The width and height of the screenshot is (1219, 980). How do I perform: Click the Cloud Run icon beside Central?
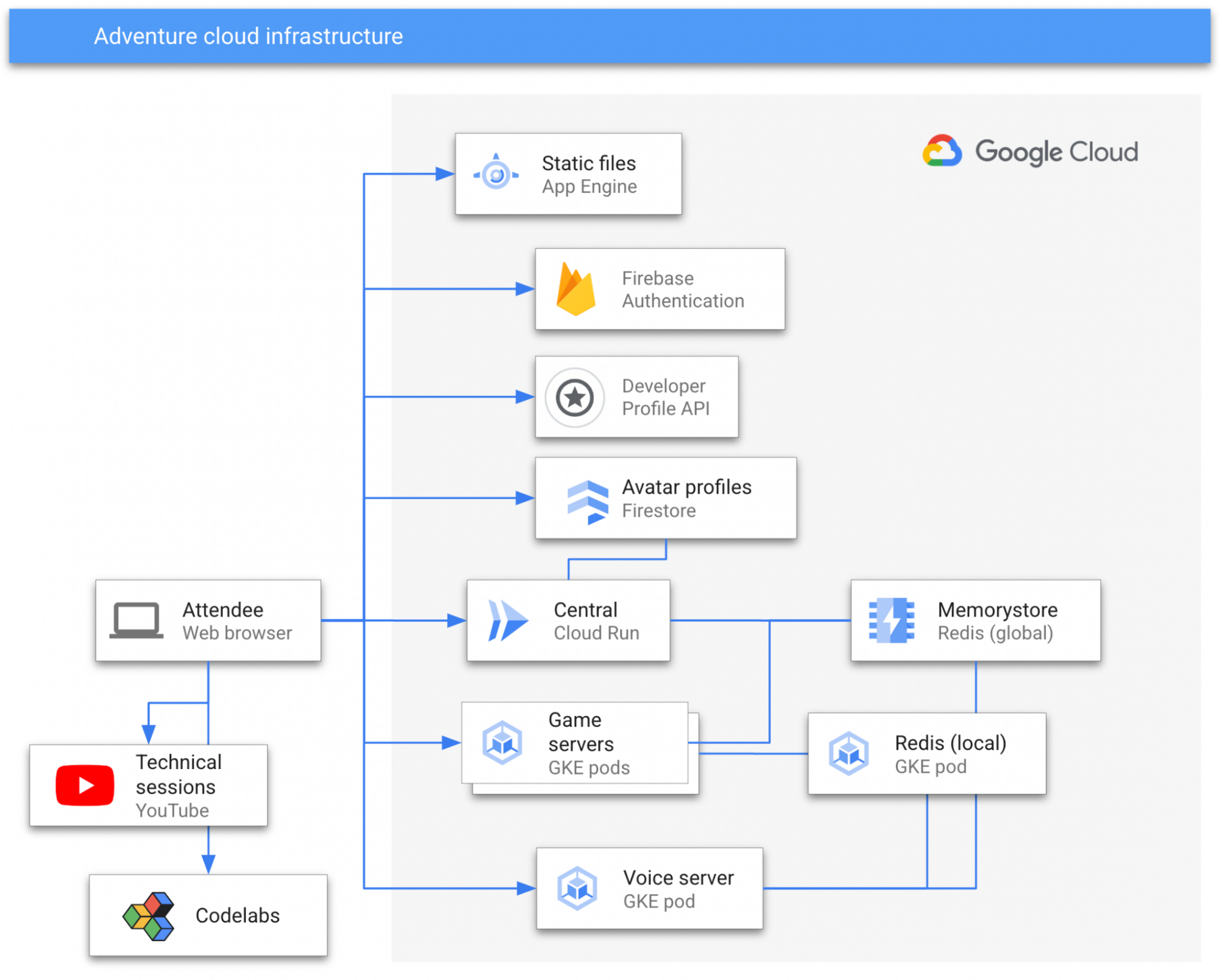[x=507, y=620]
